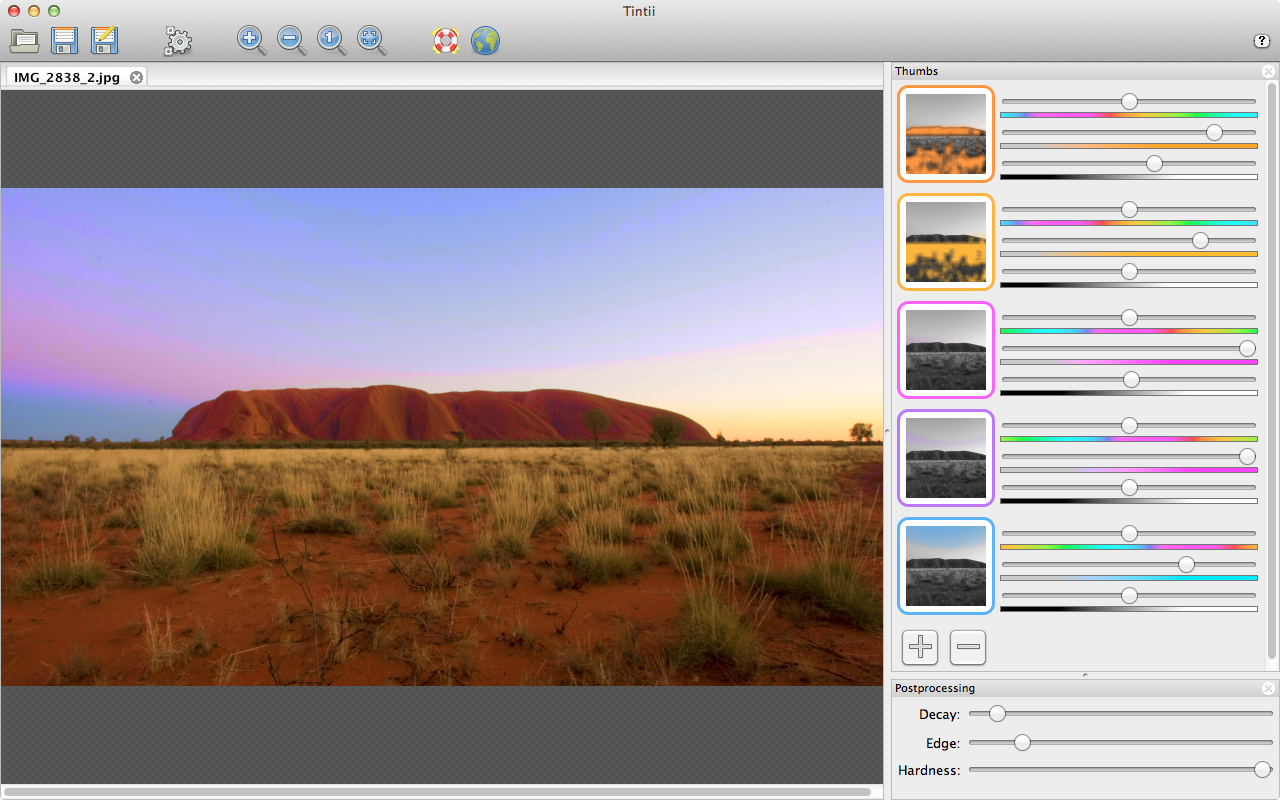Viewport: 1280px width, 800px height.
Task: Open help via the lifebuoy icon
Action: click(445, 40)
